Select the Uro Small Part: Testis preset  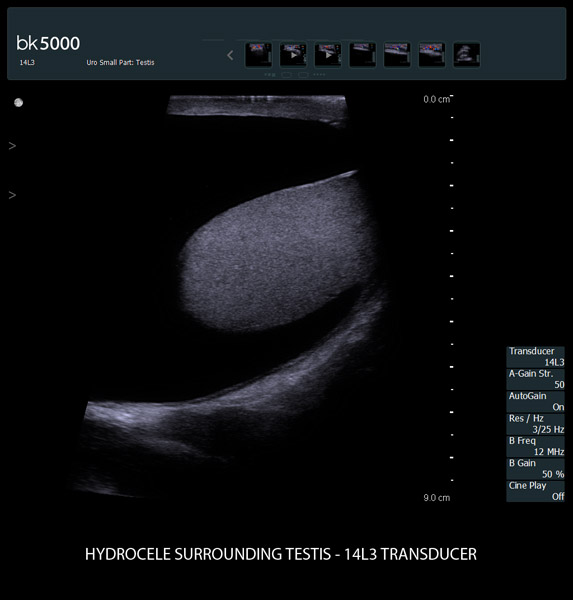click(x=120, y=62)
